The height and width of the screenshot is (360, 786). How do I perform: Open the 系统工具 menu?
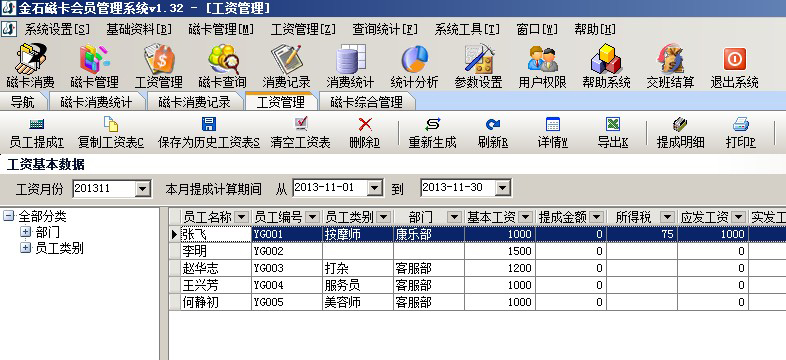467,29
